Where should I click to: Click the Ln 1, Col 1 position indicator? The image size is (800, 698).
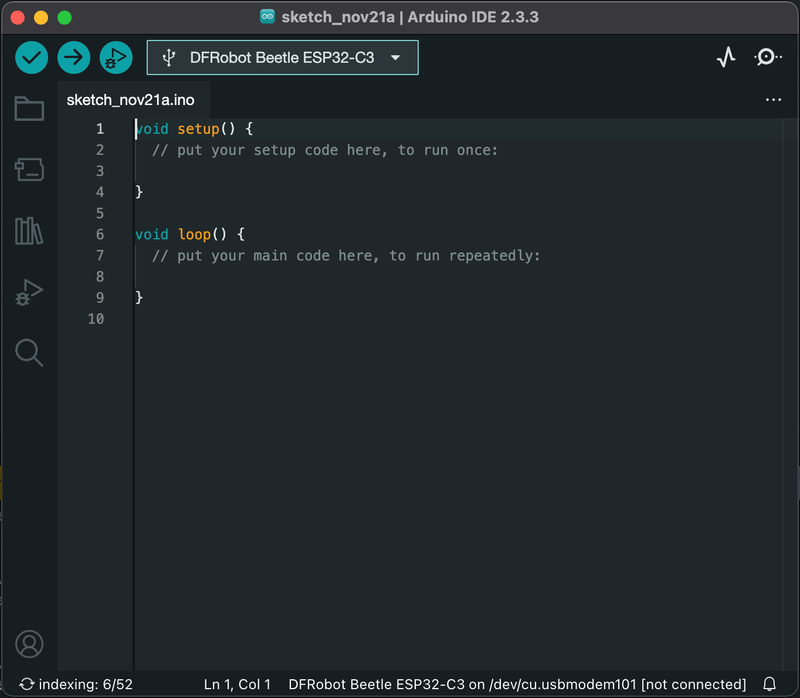(237, 685)
